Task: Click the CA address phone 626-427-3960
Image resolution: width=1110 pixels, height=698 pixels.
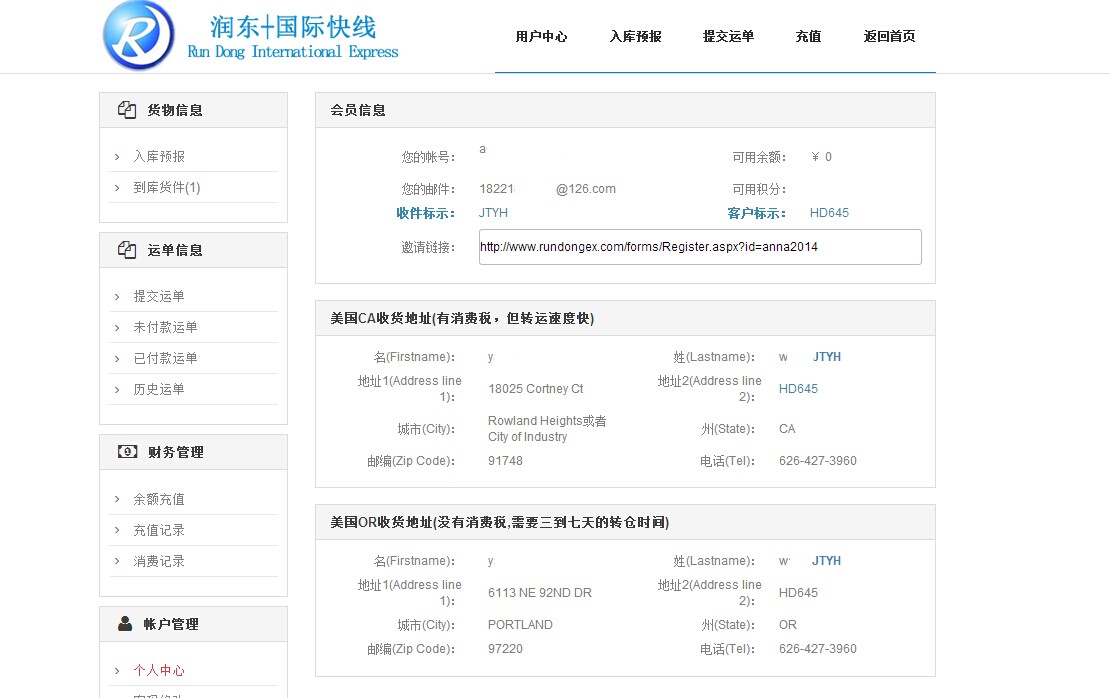Action: (818, 461)
